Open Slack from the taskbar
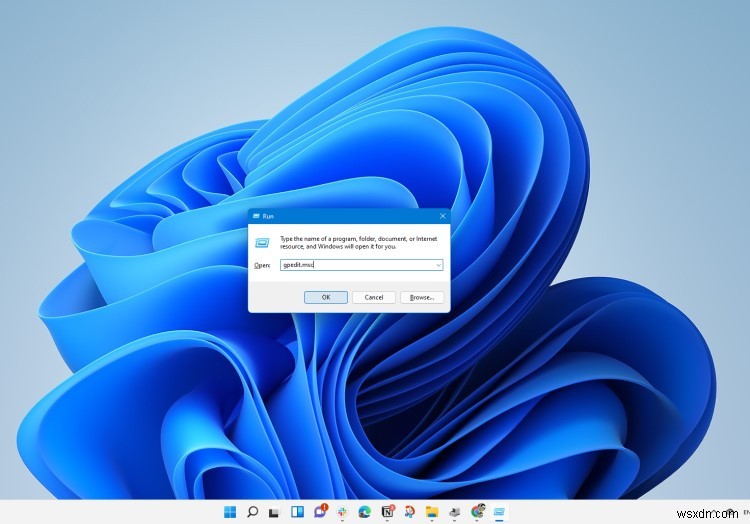Image resolution: width=750 pixels, height=524 pixels. click(x=342, y=512)
